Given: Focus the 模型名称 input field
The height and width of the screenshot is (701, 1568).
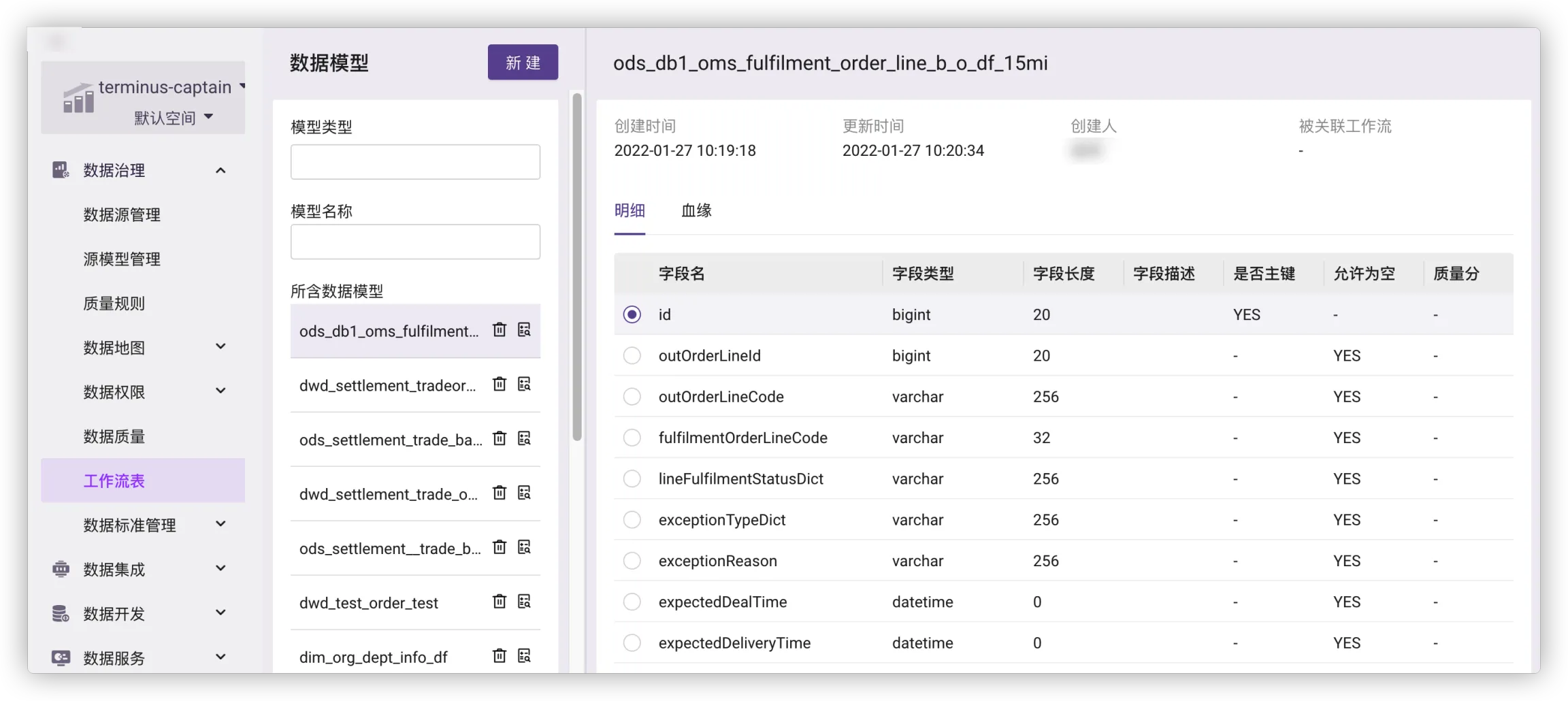Looking at the screenshot, I should point(415,242).
